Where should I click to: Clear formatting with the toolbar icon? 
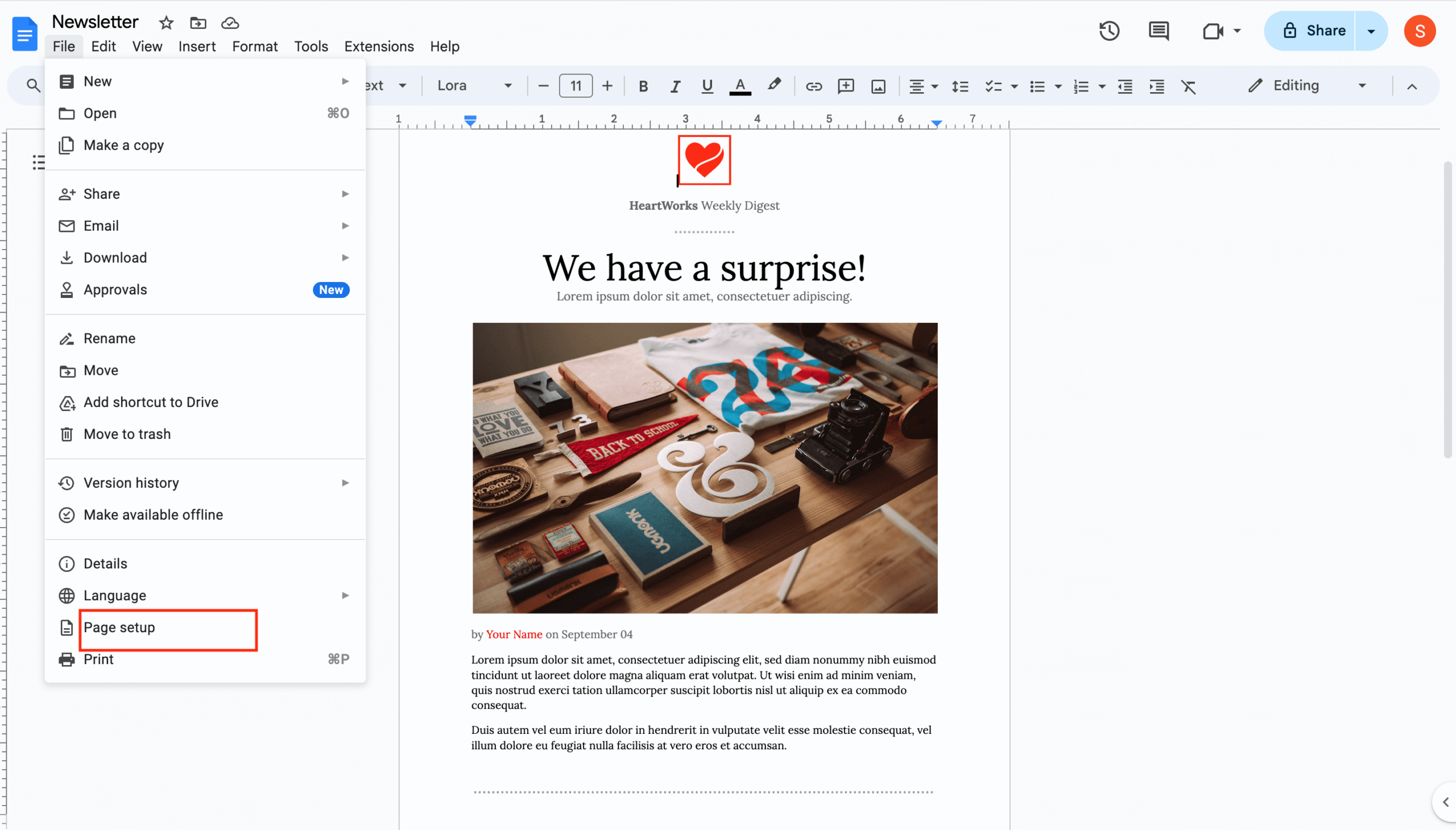click(1189, 85)
